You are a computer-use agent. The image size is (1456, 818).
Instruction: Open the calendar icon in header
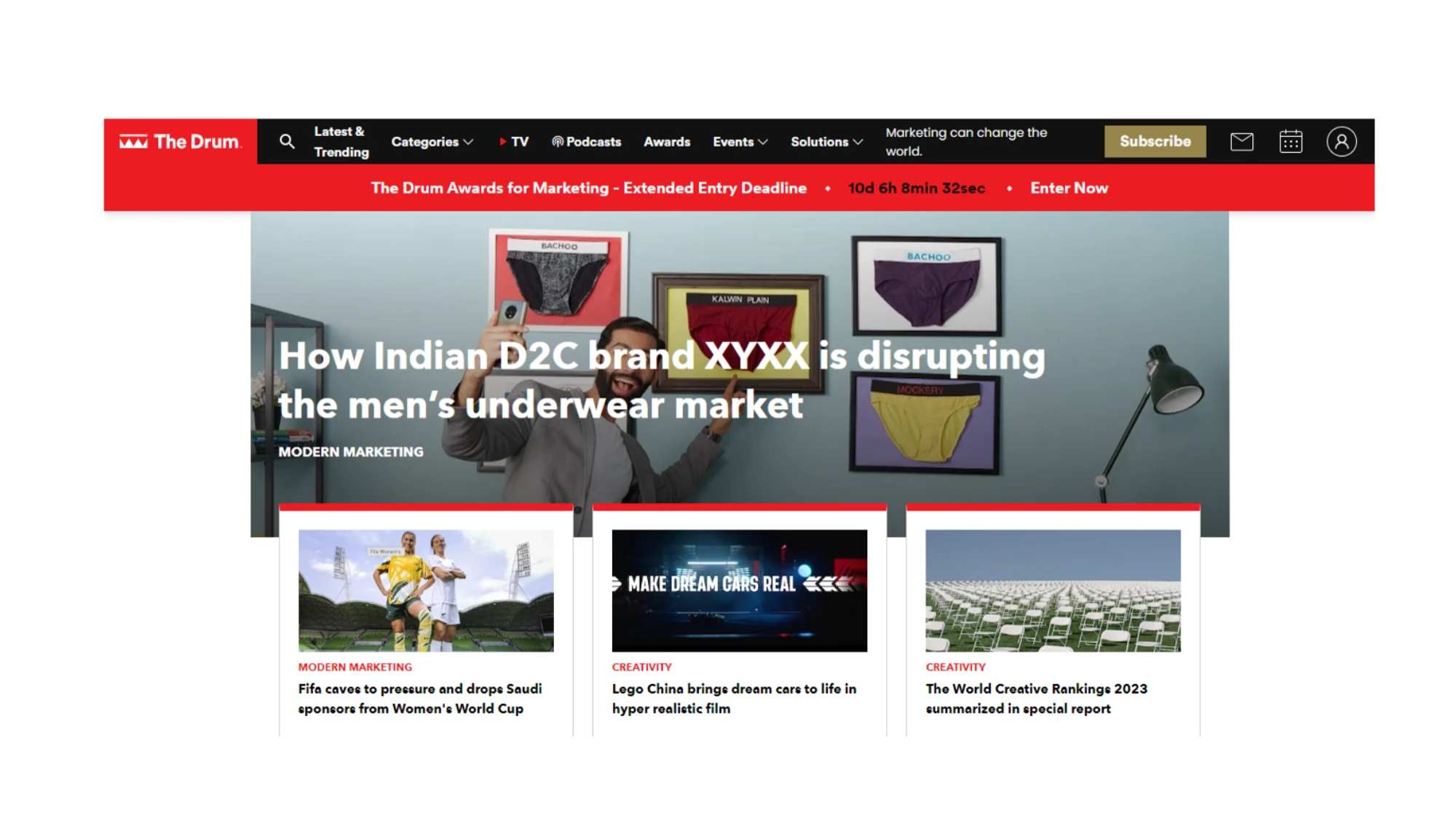[x=1290, y=141]
